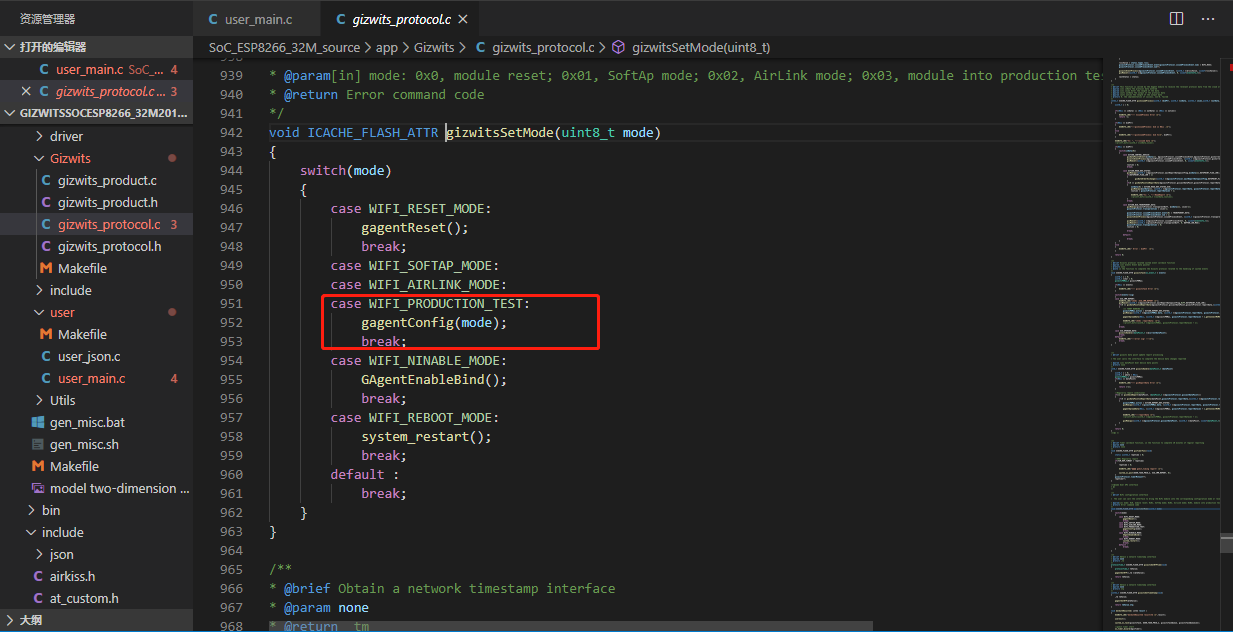Open the Makefile under Gizwits folder
The image size is (1233, 632).
(82, 268)
